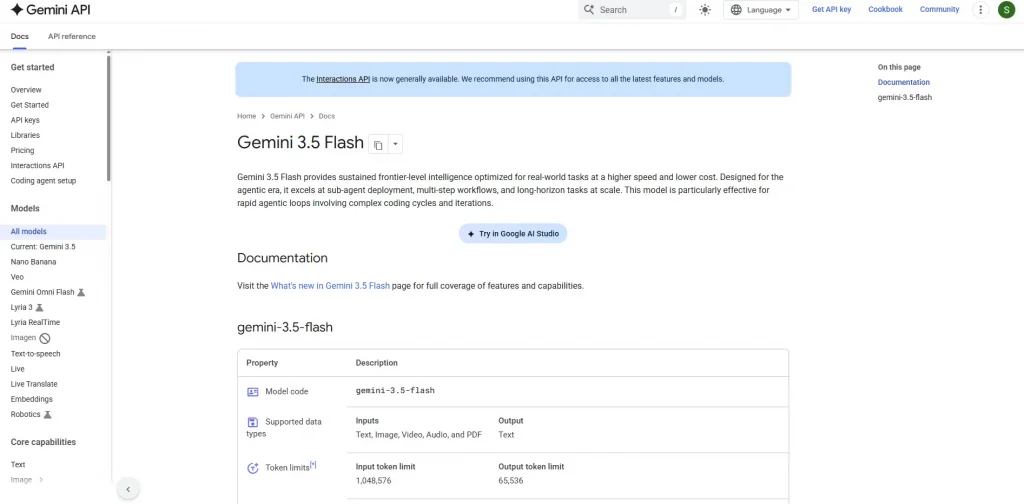Open the Cookbook link
This screenshot has height=504, width=1024.
click(885, 10)
